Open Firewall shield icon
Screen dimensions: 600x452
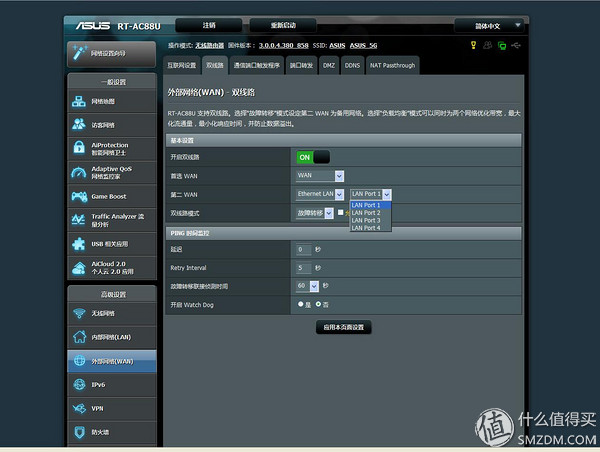79,432
